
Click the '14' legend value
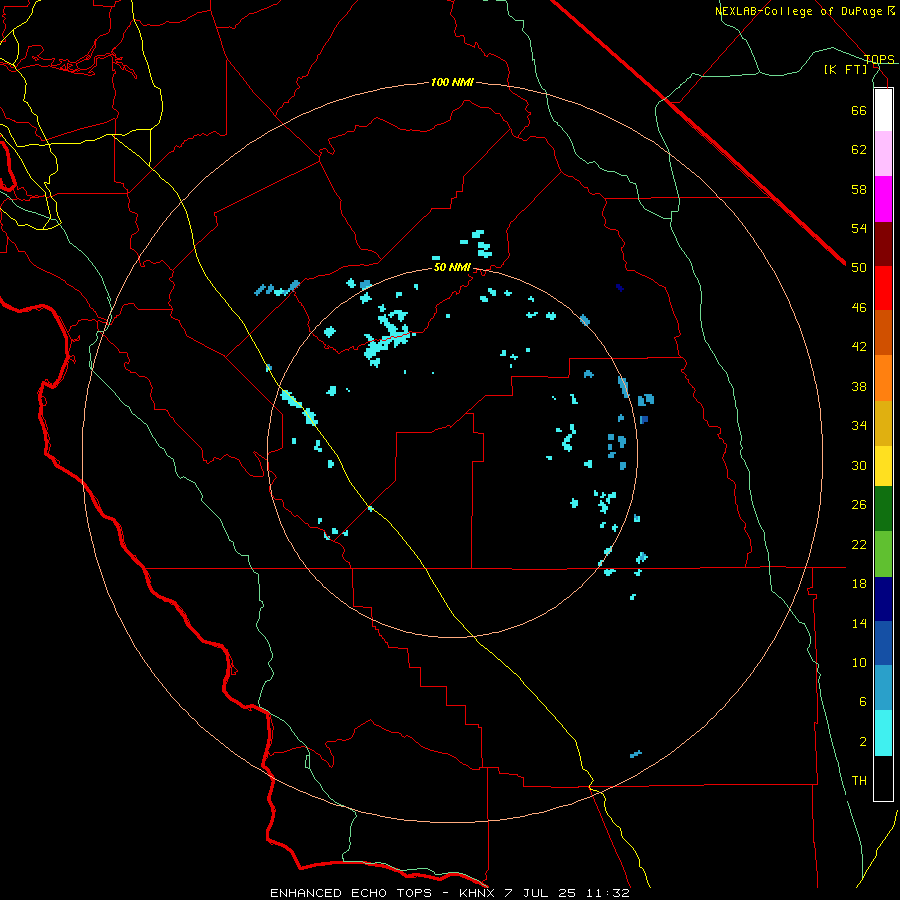[x=859, y=623]
